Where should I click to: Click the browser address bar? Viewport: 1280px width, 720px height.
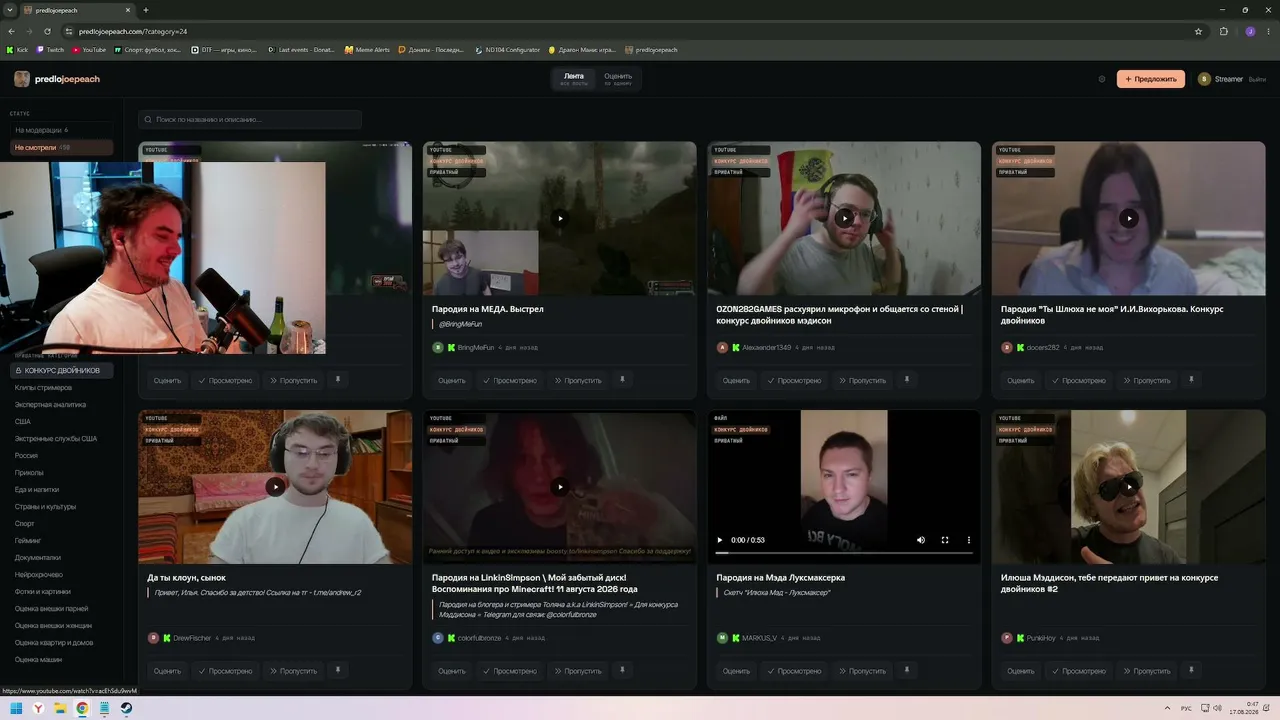pyautogui.click(x=630, y=31)
